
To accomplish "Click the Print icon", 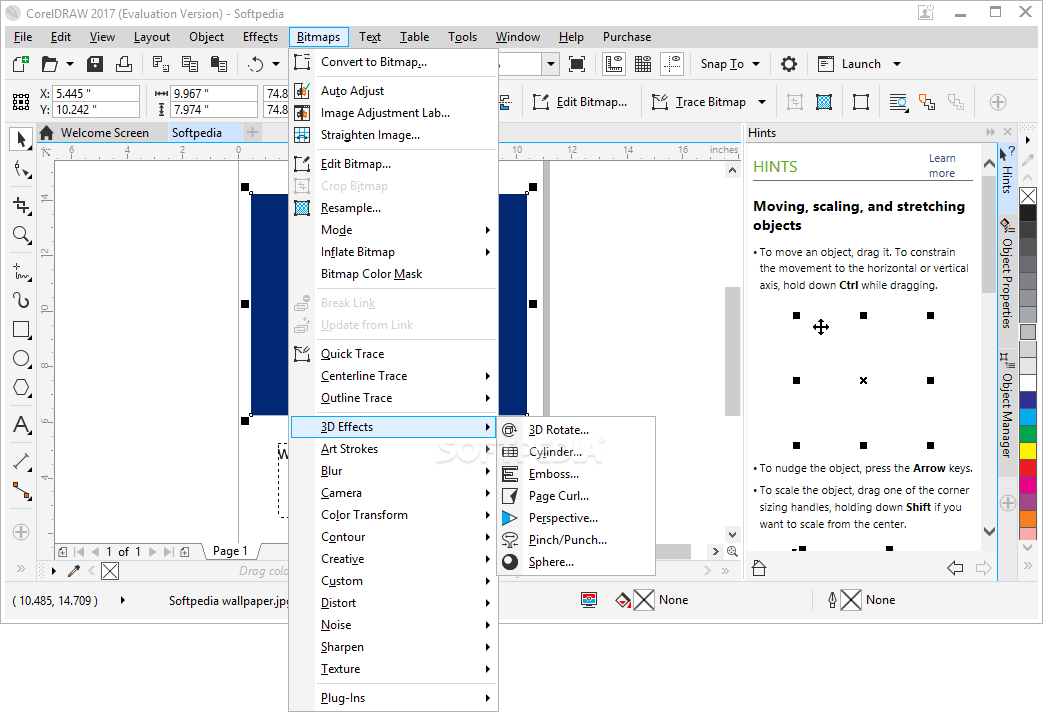I will point(124,64).
